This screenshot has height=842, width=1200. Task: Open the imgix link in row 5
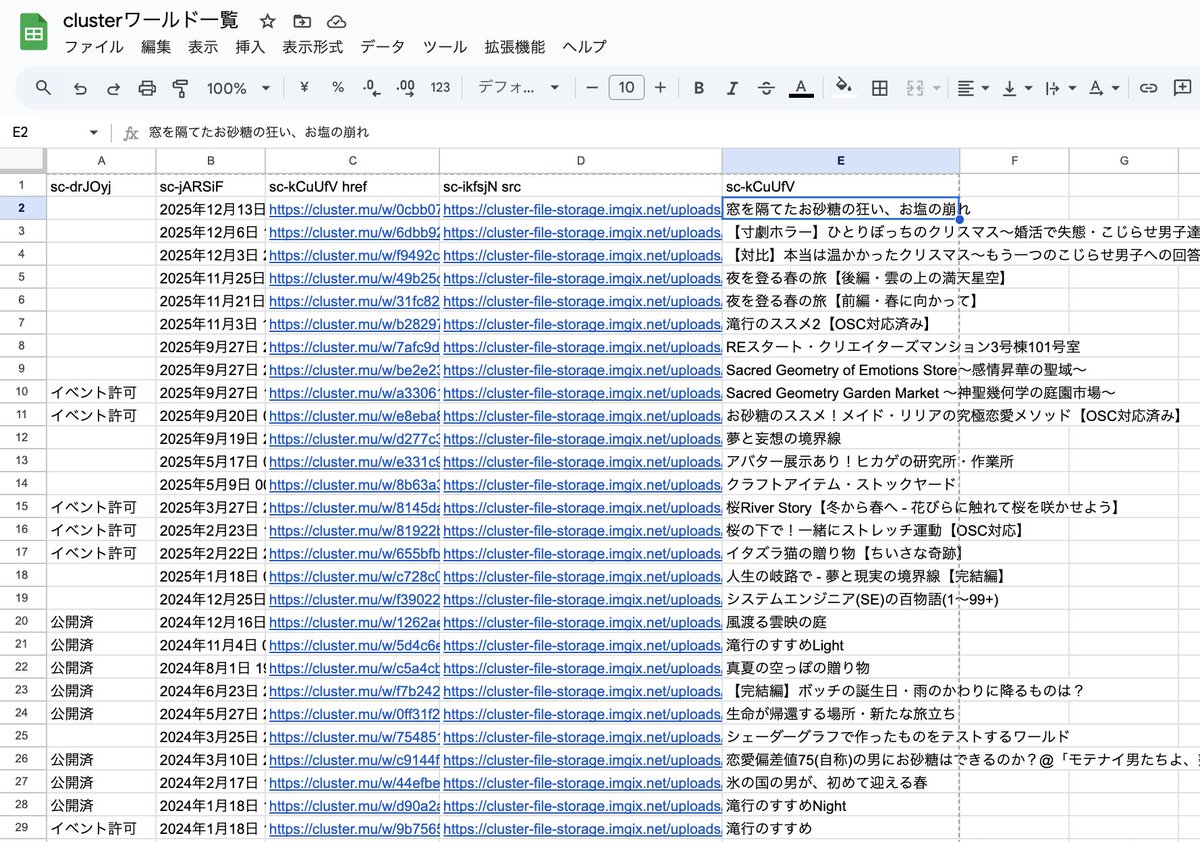[x=582, y=278]
